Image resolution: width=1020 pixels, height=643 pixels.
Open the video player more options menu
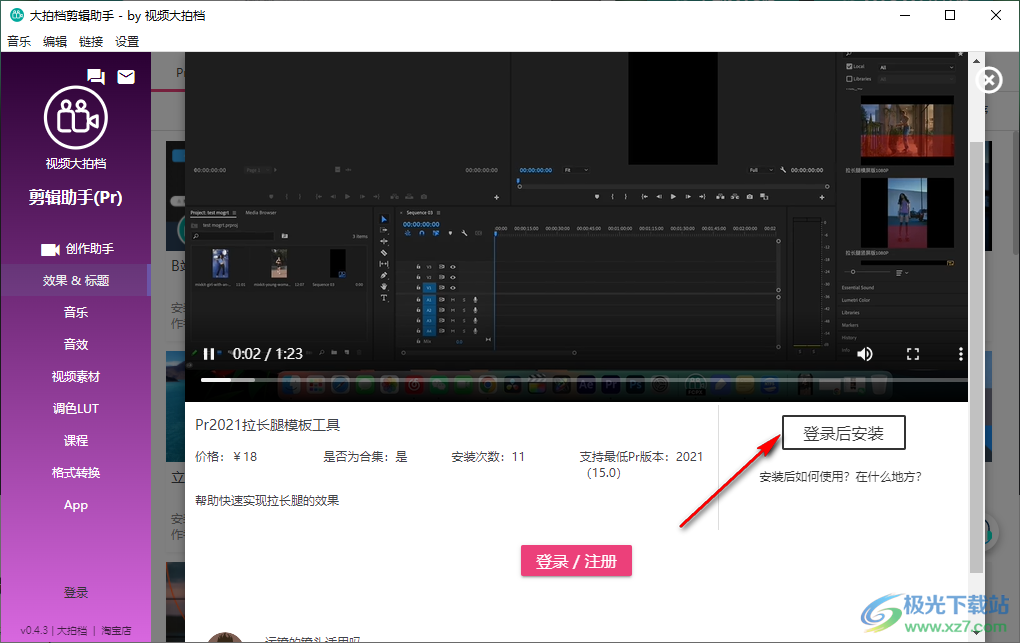coord(960,354)
